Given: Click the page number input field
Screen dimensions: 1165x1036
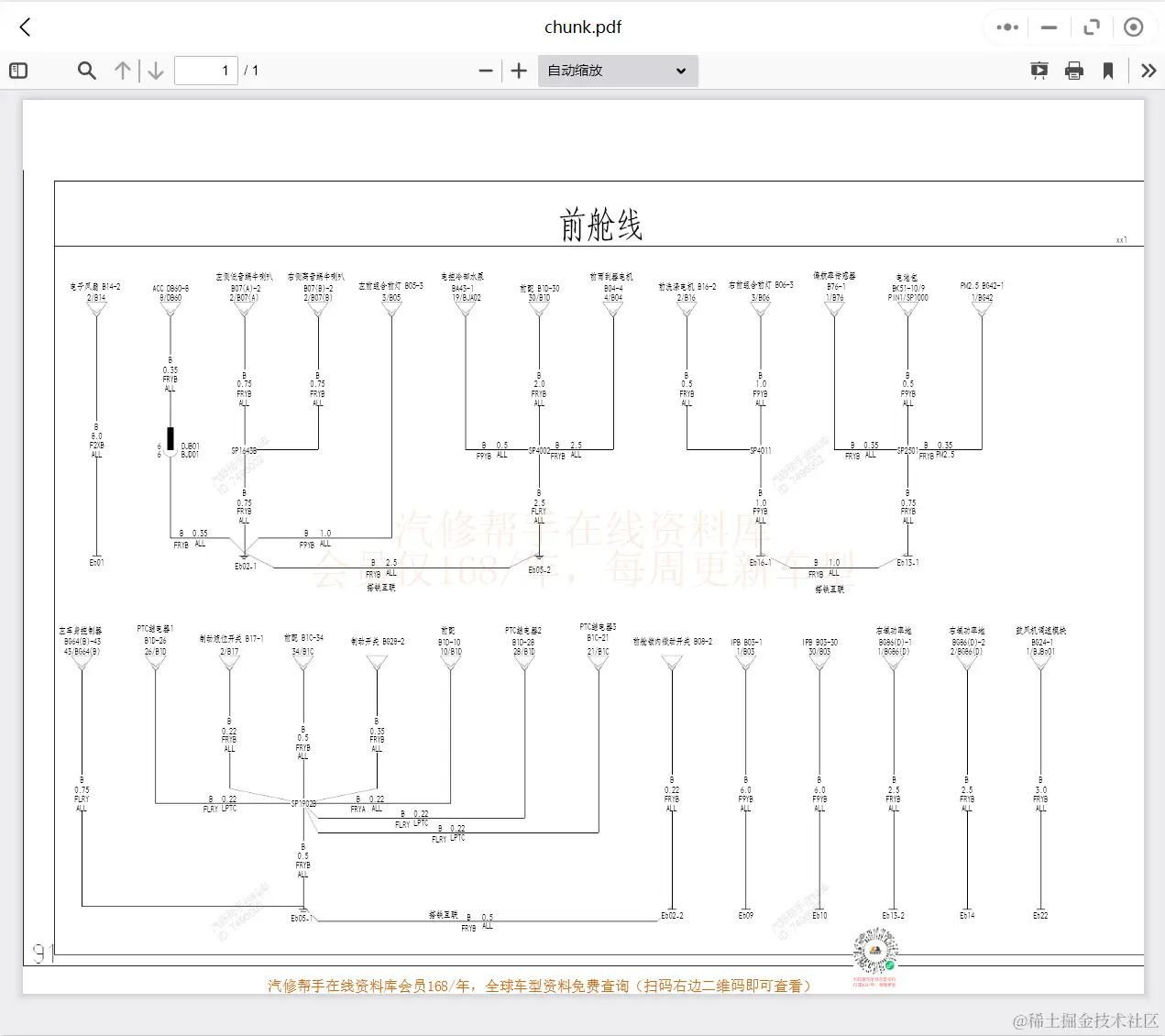Looking at the screenshot, I should pyautogui.click(x=206, y=71).
